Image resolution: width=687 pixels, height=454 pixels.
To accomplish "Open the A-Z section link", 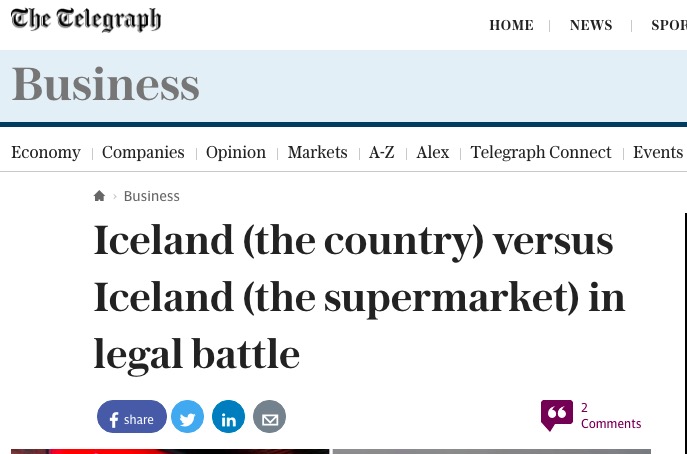I will tap(382, 153).
